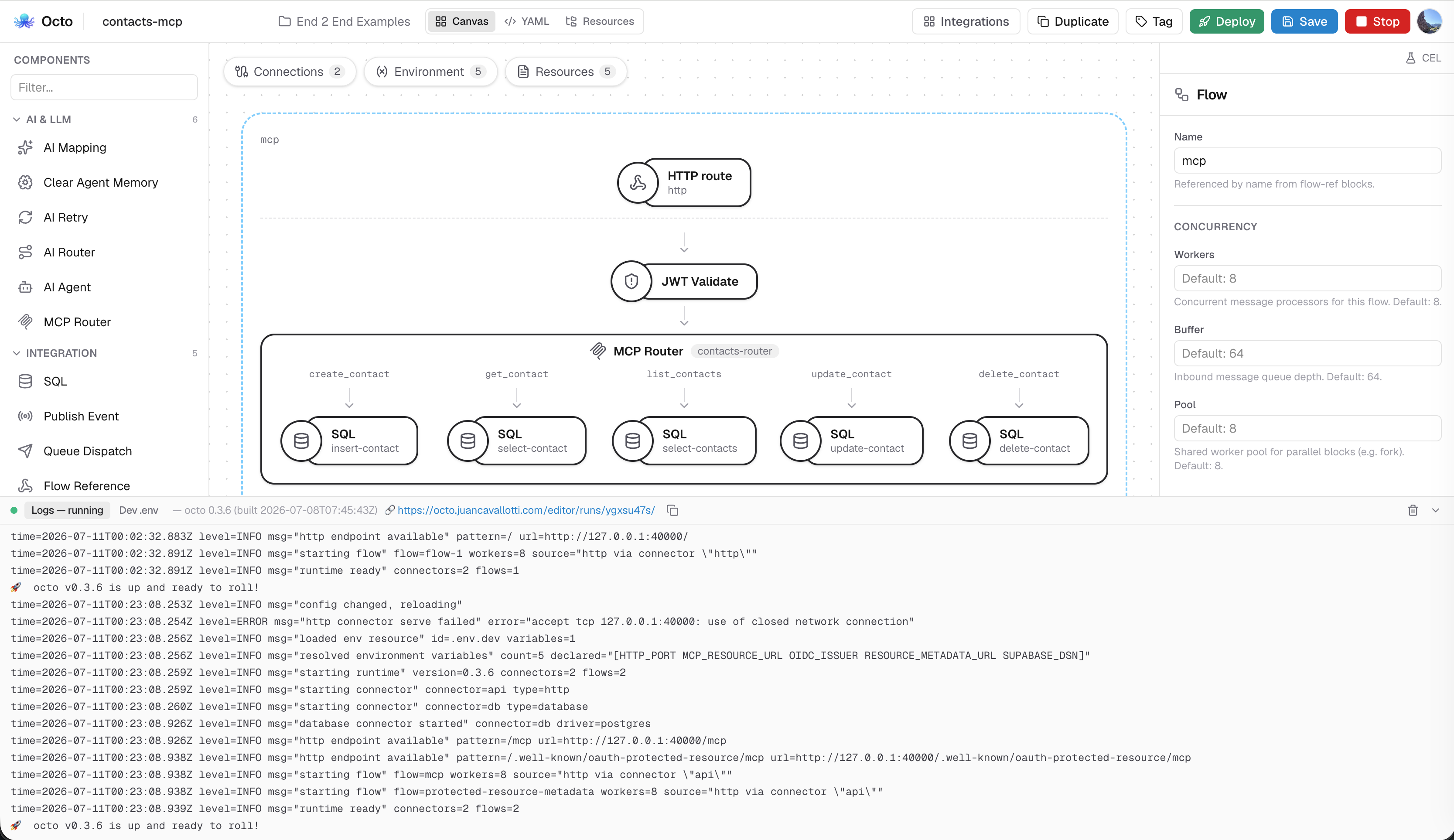Collapse the INTEGRATION section
The height and width of the screenshot is (840, 1454).
17,353
